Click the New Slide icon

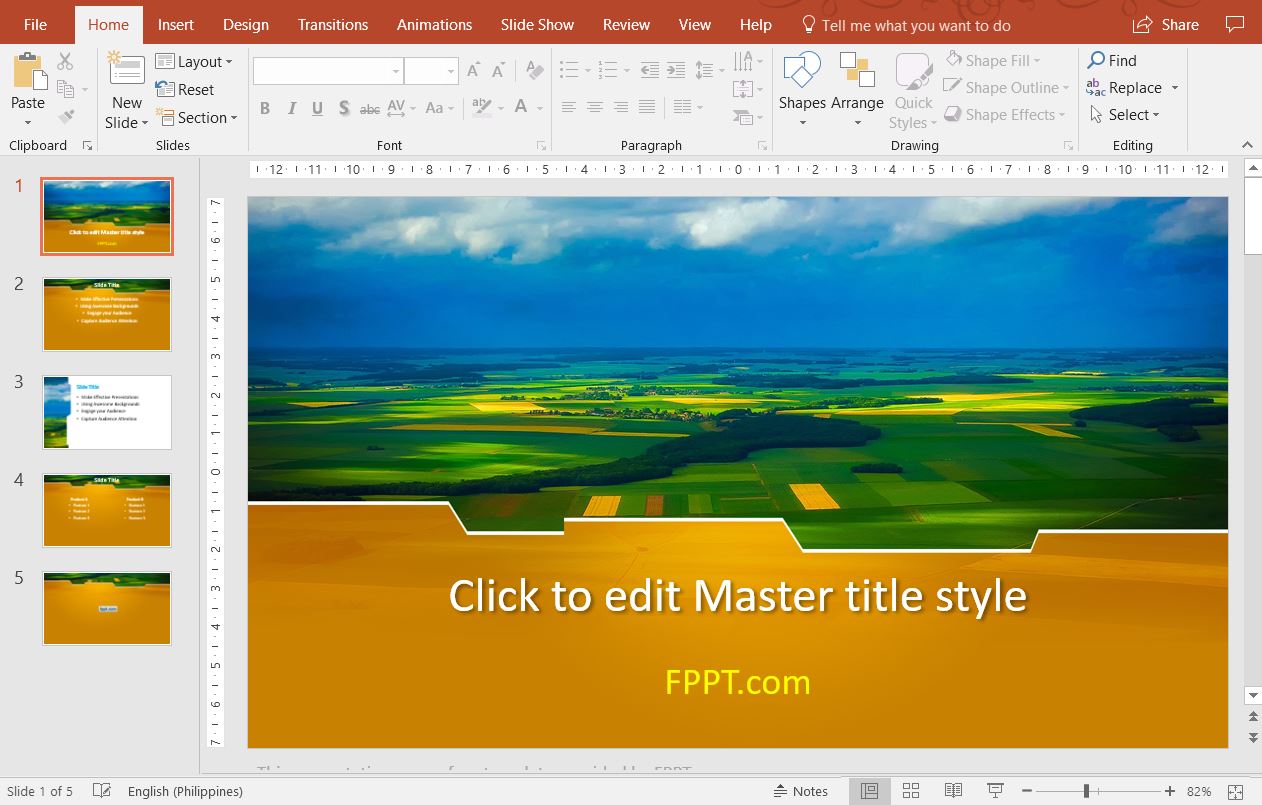coord(127,70)
